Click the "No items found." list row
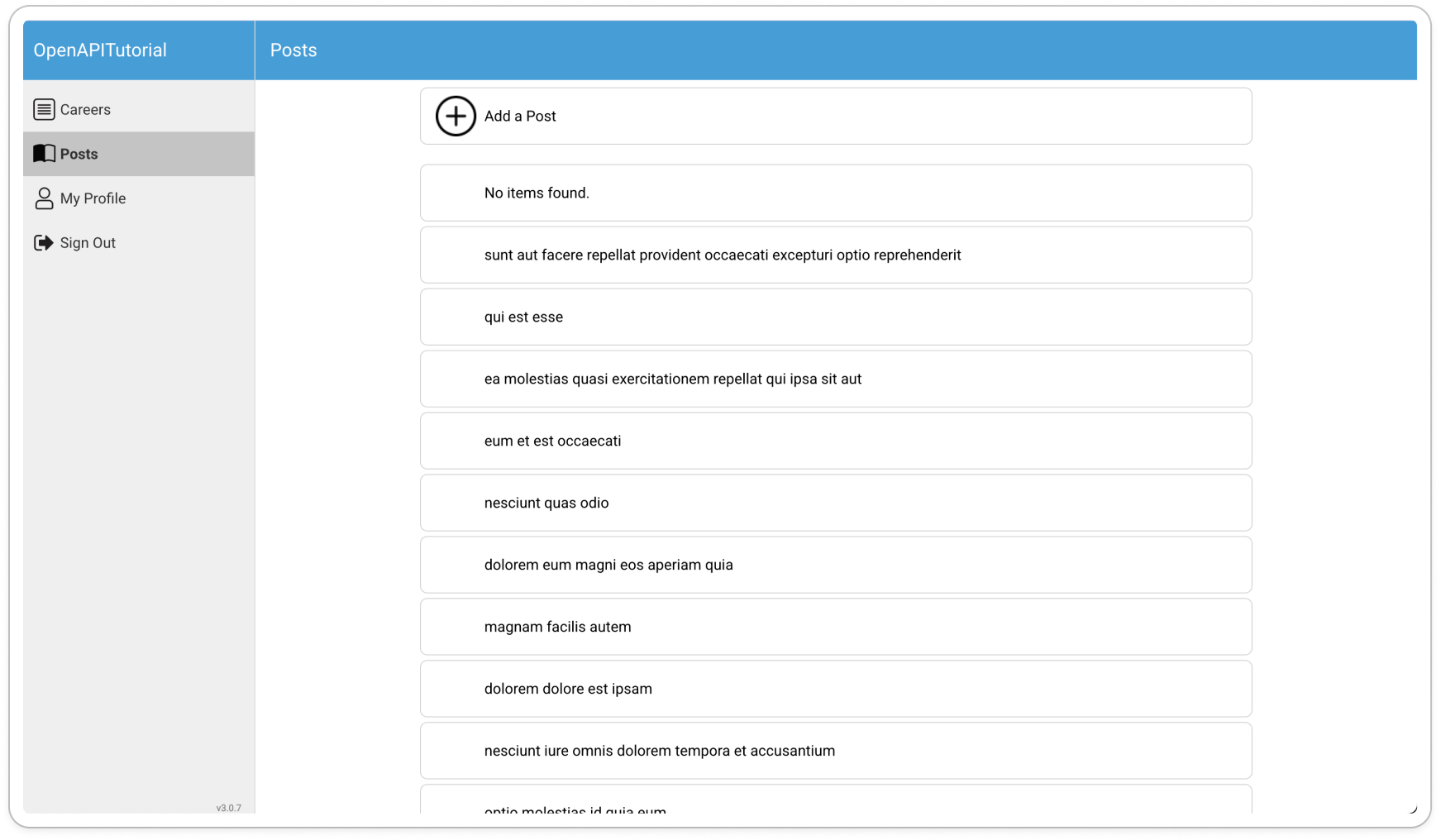 pos(835,193)
